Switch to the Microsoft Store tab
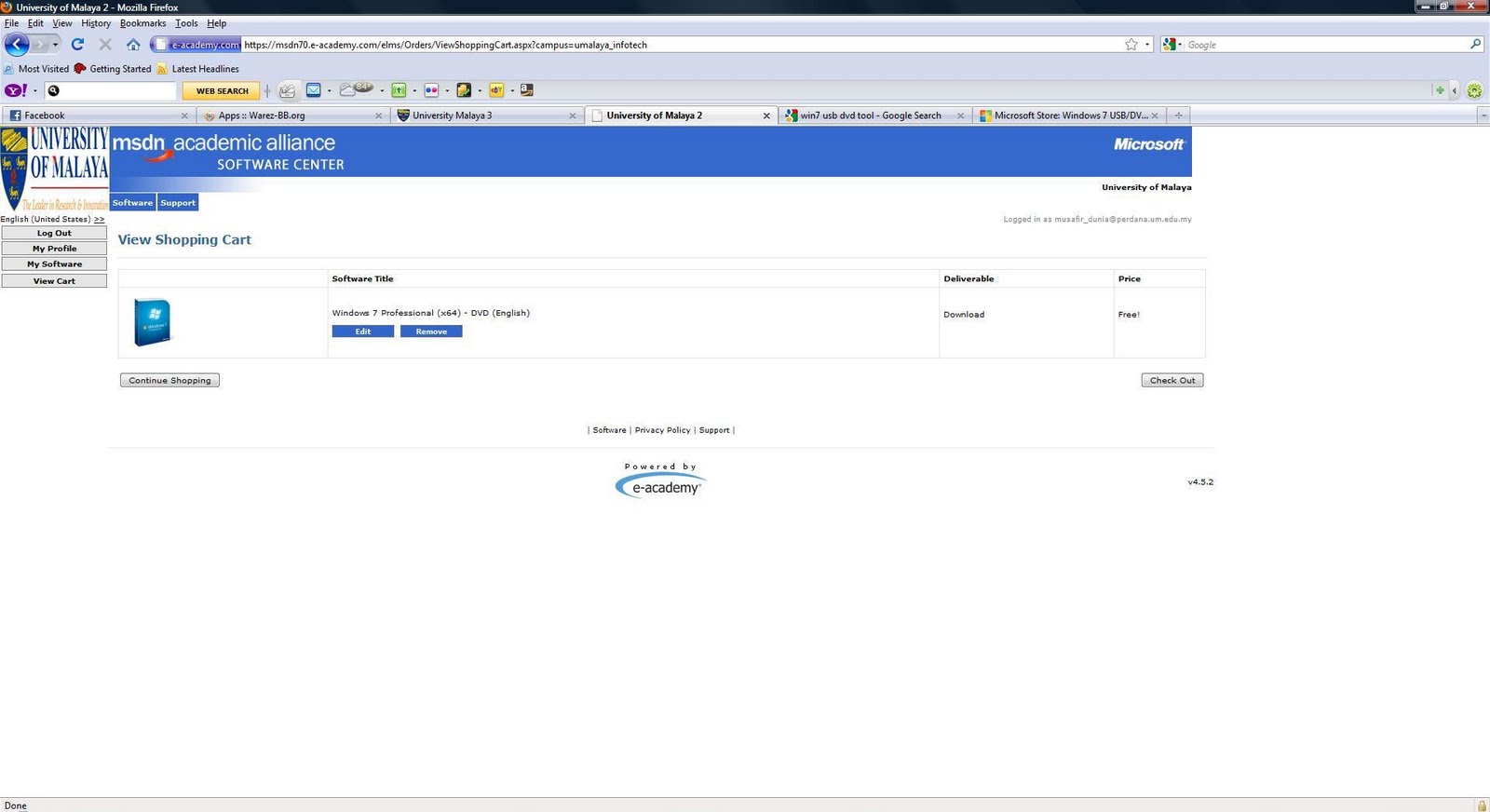The height and width of the screenshot is (812, 1490). click(x=1068, y=115)
